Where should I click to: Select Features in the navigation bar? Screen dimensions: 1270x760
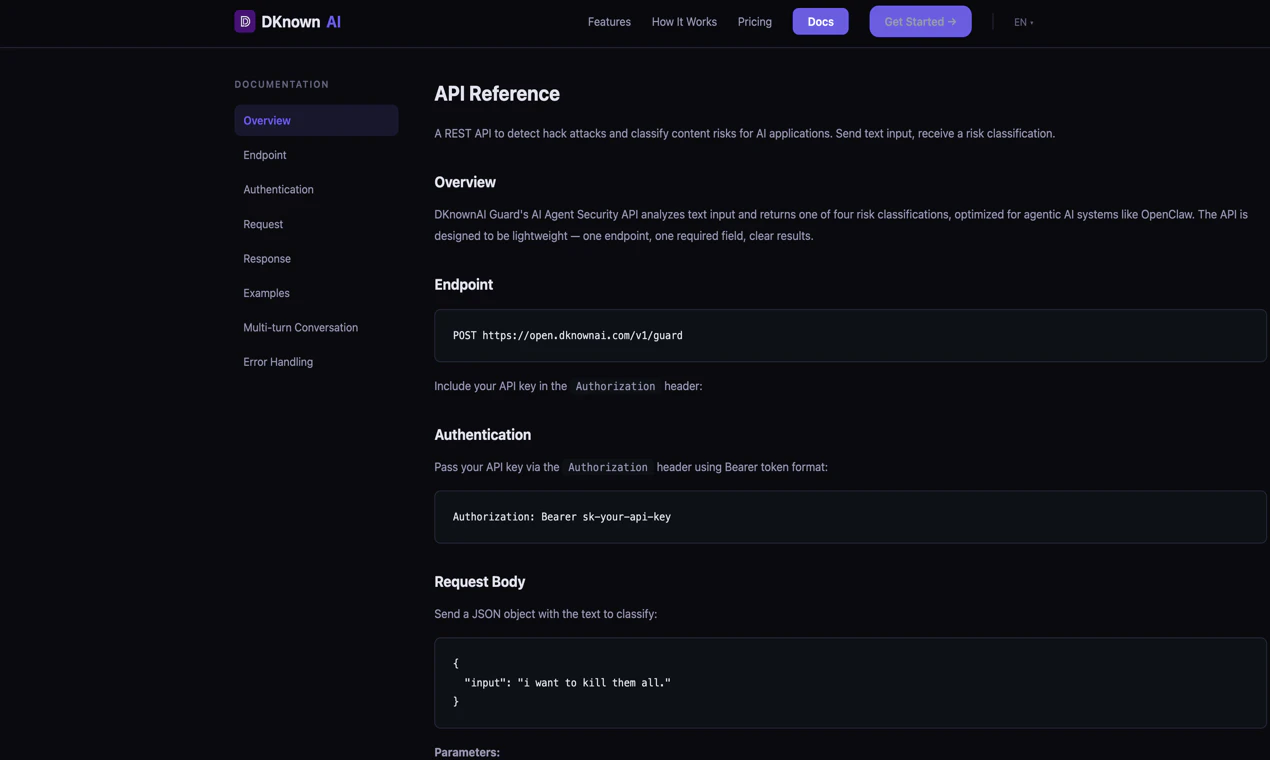tap(609, 22)
